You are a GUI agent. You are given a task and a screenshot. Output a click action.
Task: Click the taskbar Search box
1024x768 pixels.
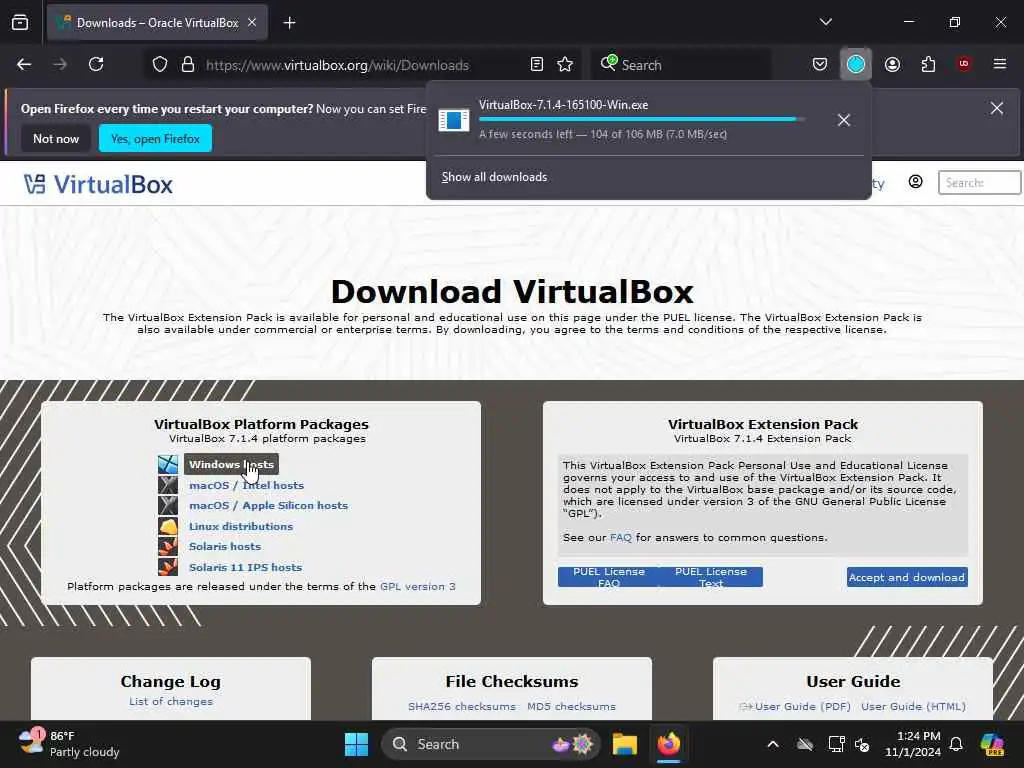[490, 744]
